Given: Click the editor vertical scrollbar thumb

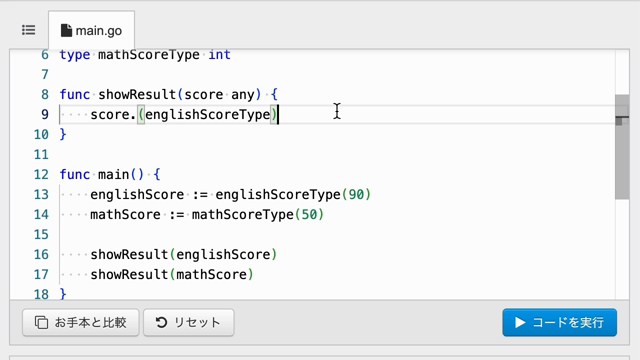Looking at the screenshot, I should (622, 147).
